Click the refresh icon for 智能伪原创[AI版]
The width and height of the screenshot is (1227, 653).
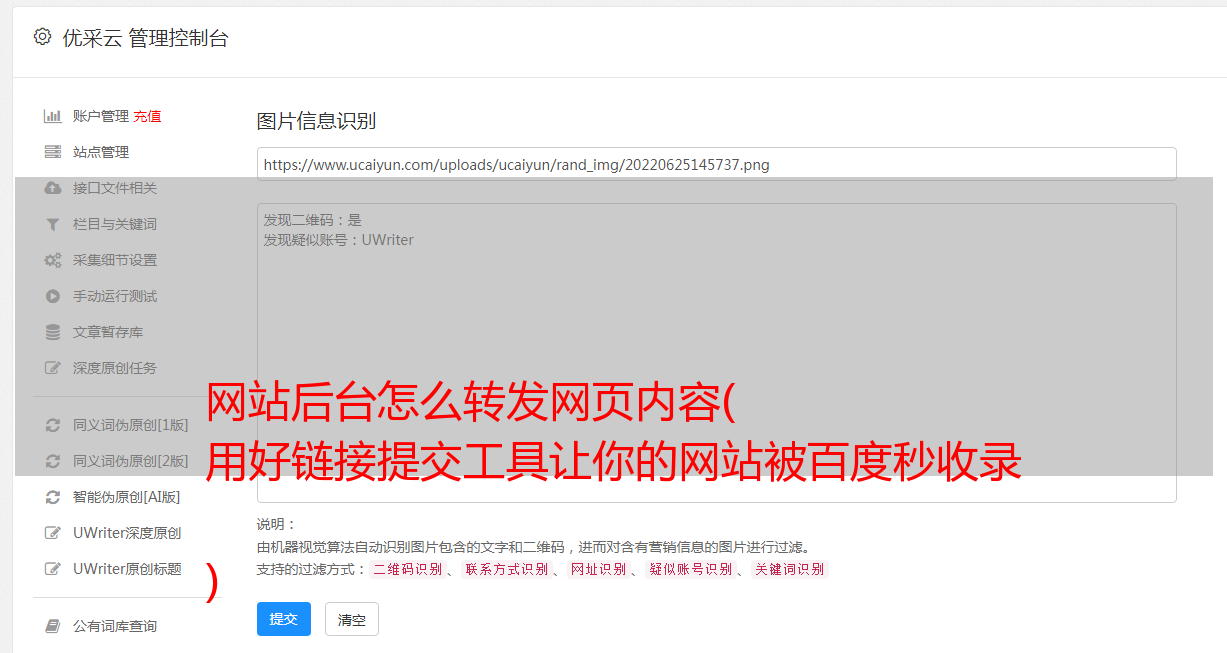(53, 497)
